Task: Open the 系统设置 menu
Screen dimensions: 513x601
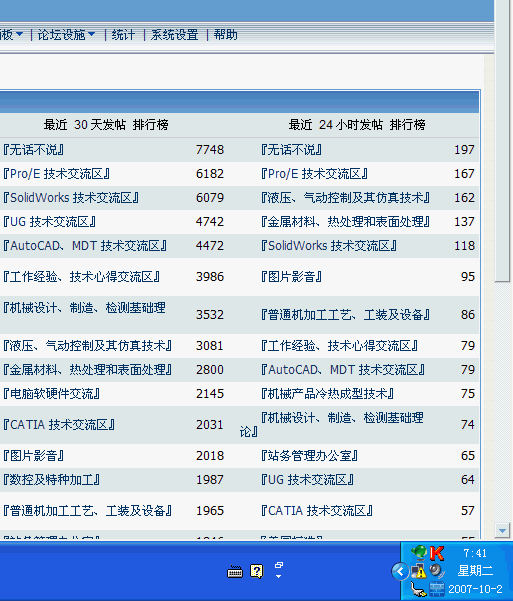Action: (174, 35)
